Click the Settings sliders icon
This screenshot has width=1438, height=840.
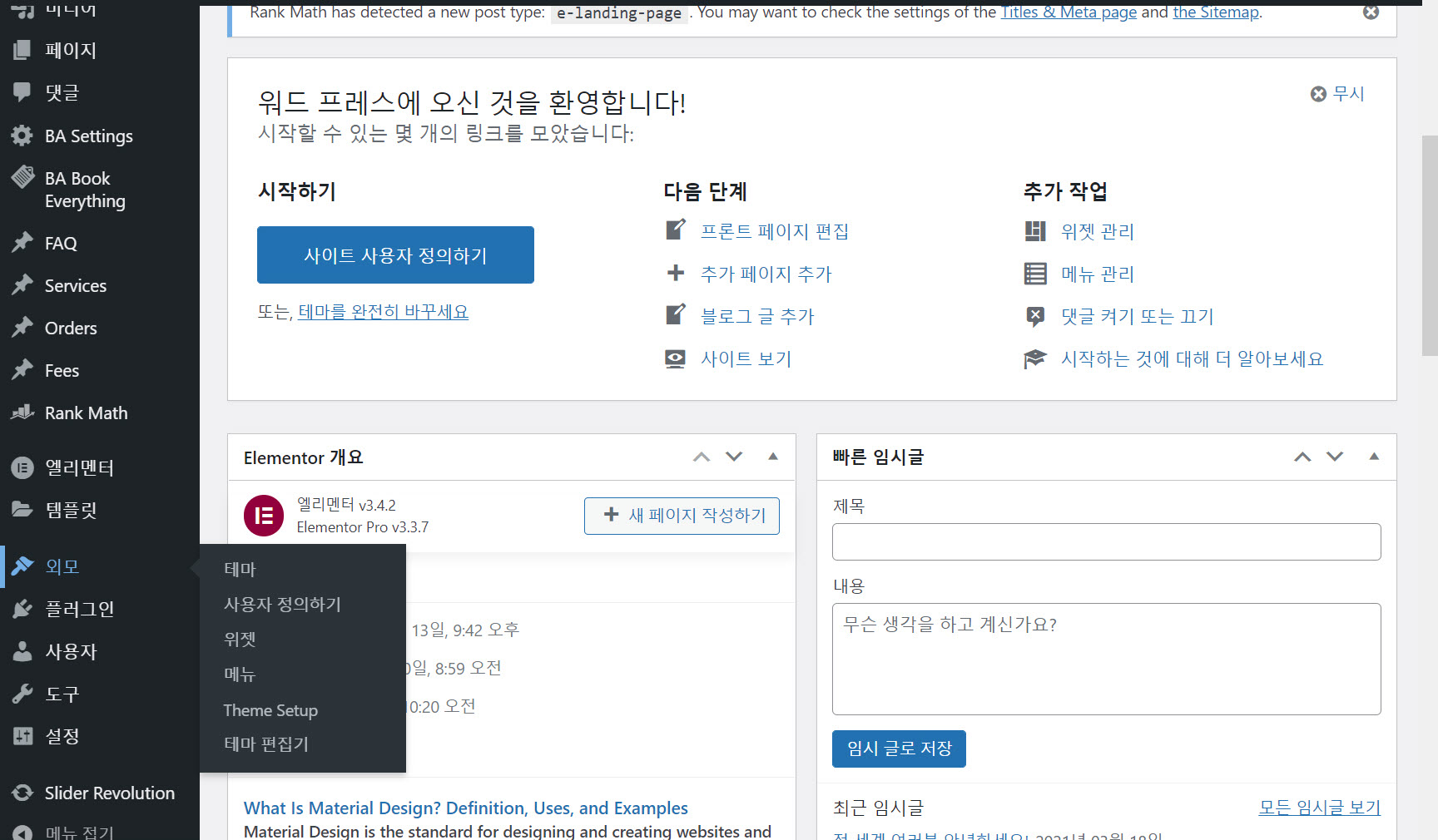pyautogui.click(x=22, y=736)
